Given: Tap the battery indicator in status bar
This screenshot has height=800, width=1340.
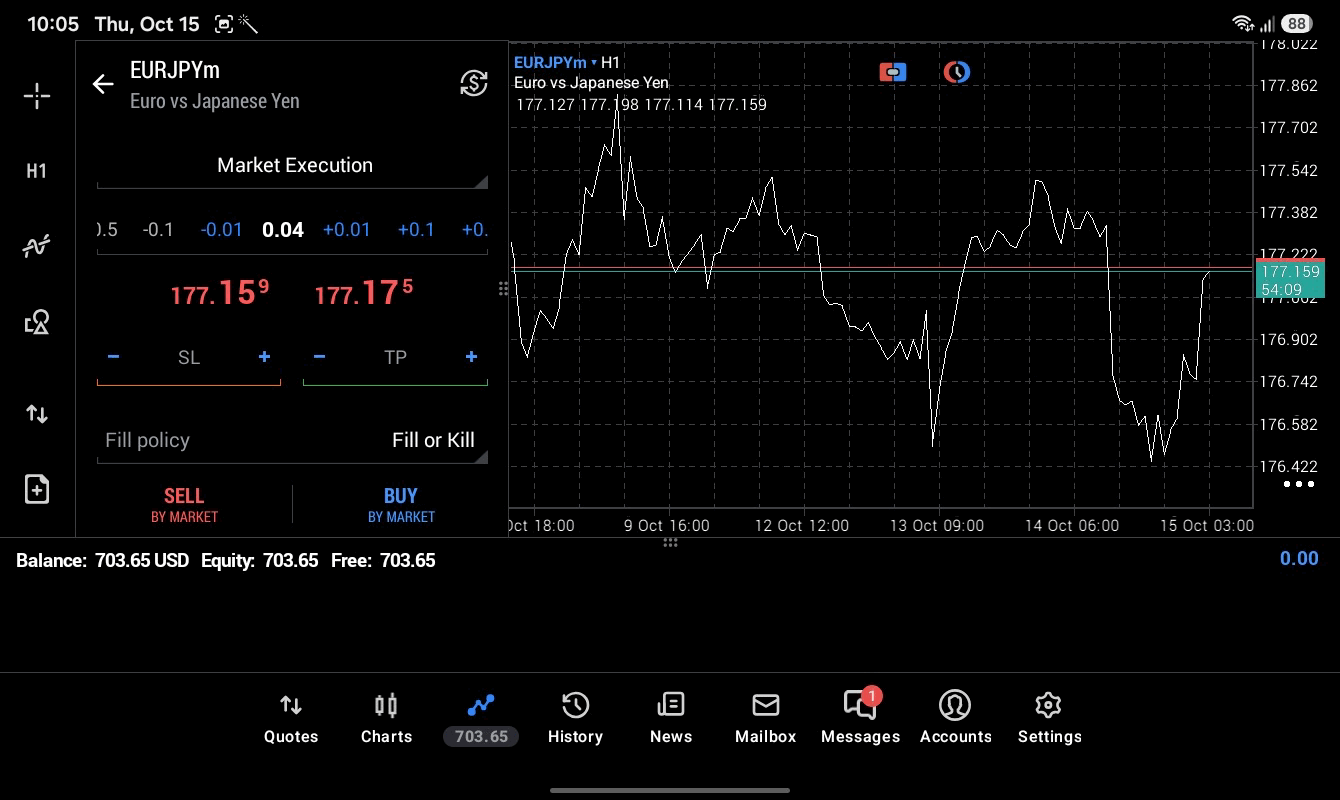Looking at the screenshot, I should pos(1297,23).
